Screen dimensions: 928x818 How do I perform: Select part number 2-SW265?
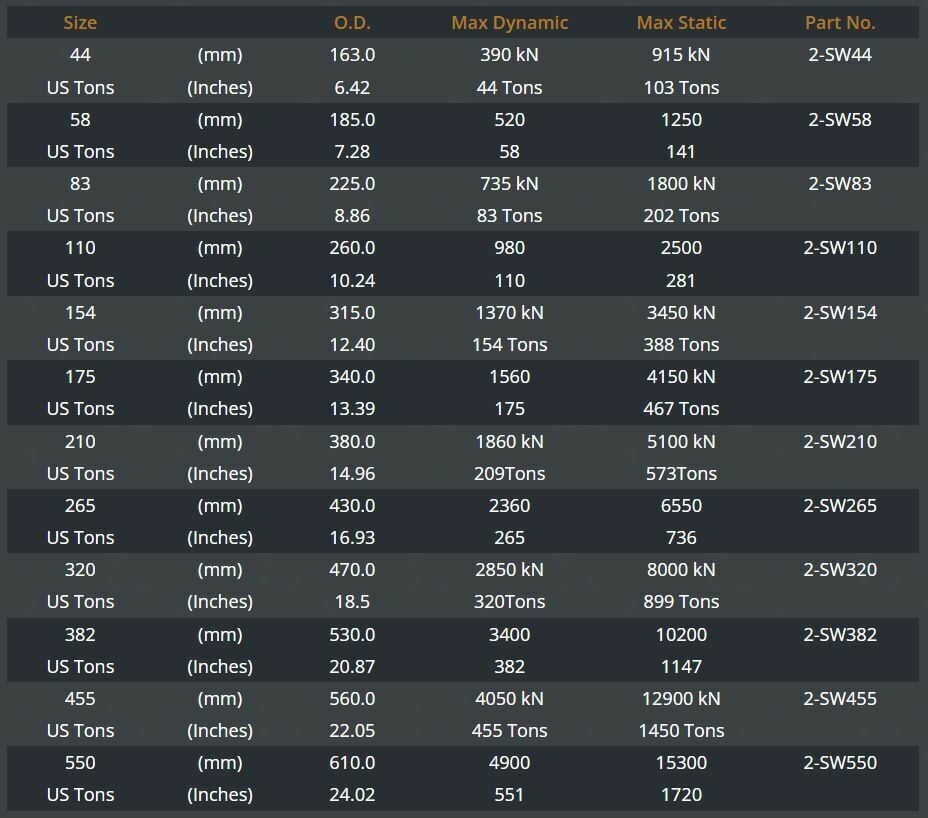(x=840, y=506)
